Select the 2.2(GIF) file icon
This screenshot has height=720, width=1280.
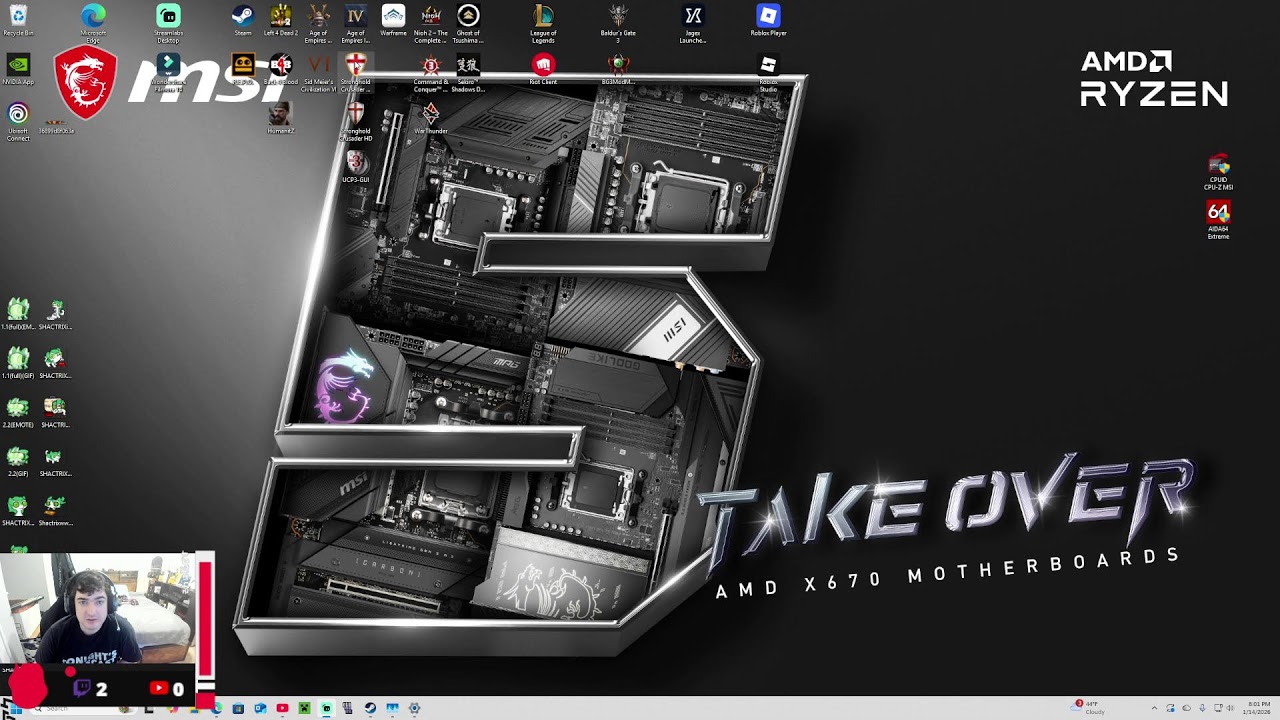[x=18, y=461]
